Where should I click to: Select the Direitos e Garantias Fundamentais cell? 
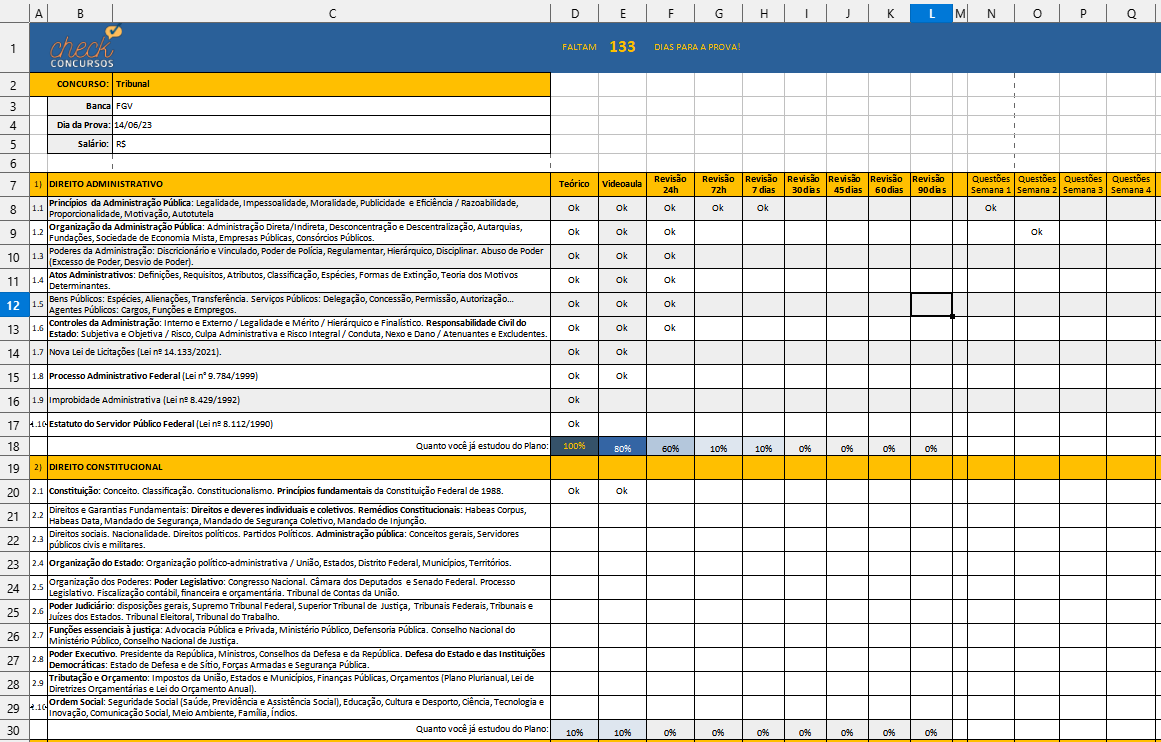click(x=298, y=515)
